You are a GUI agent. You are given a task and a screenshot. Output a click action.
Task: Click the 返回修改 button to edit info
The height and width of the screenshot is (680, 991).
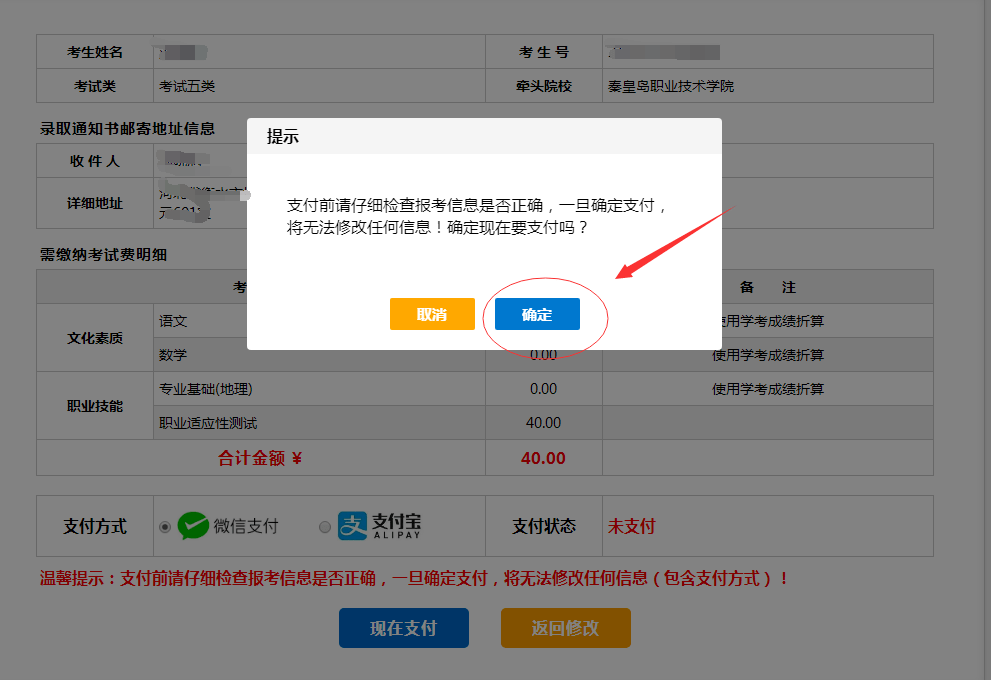click(x=565, y=628)
